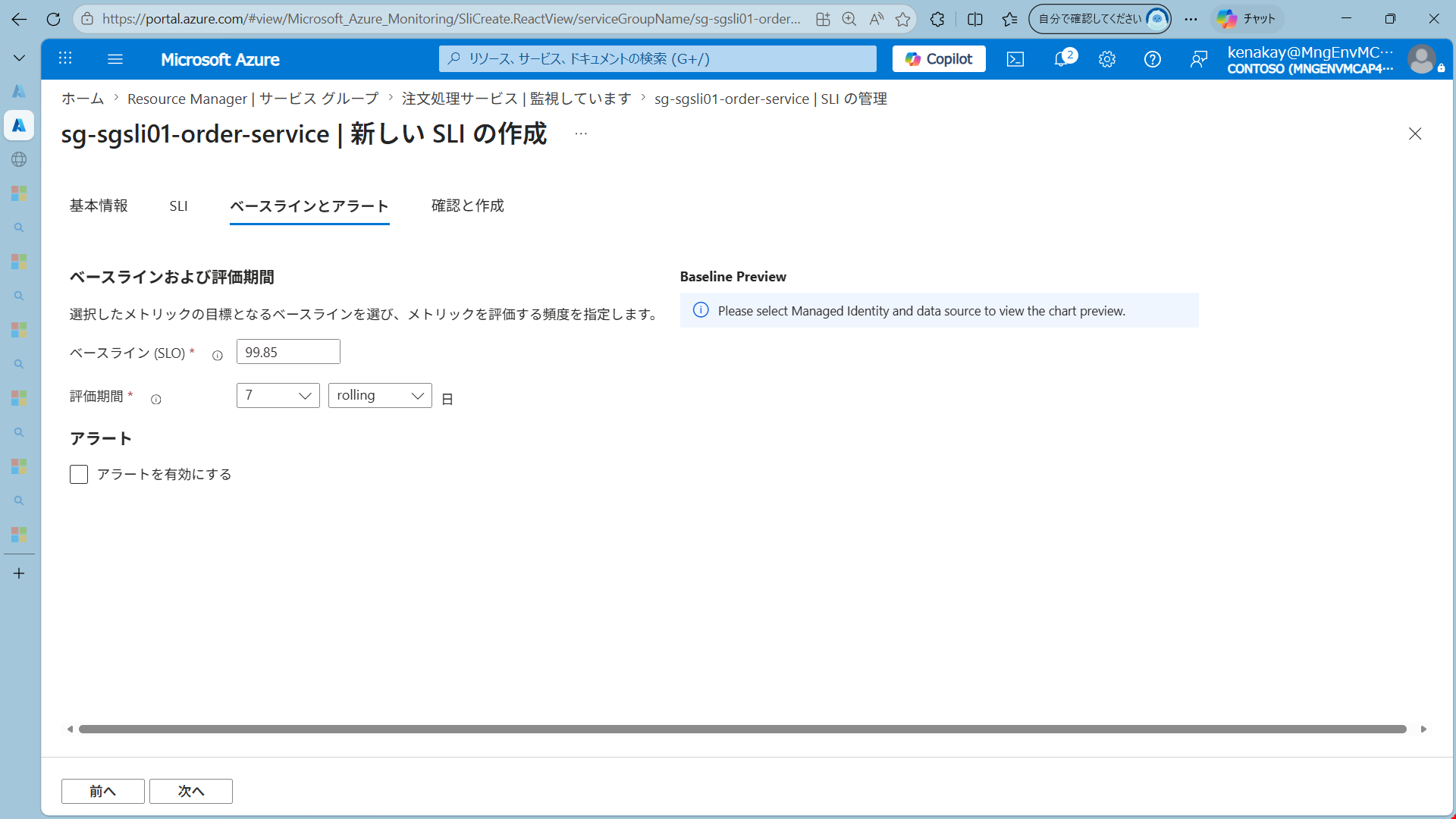
Task: Select the globe tab in vertical tabs
Action: (19, 159)
